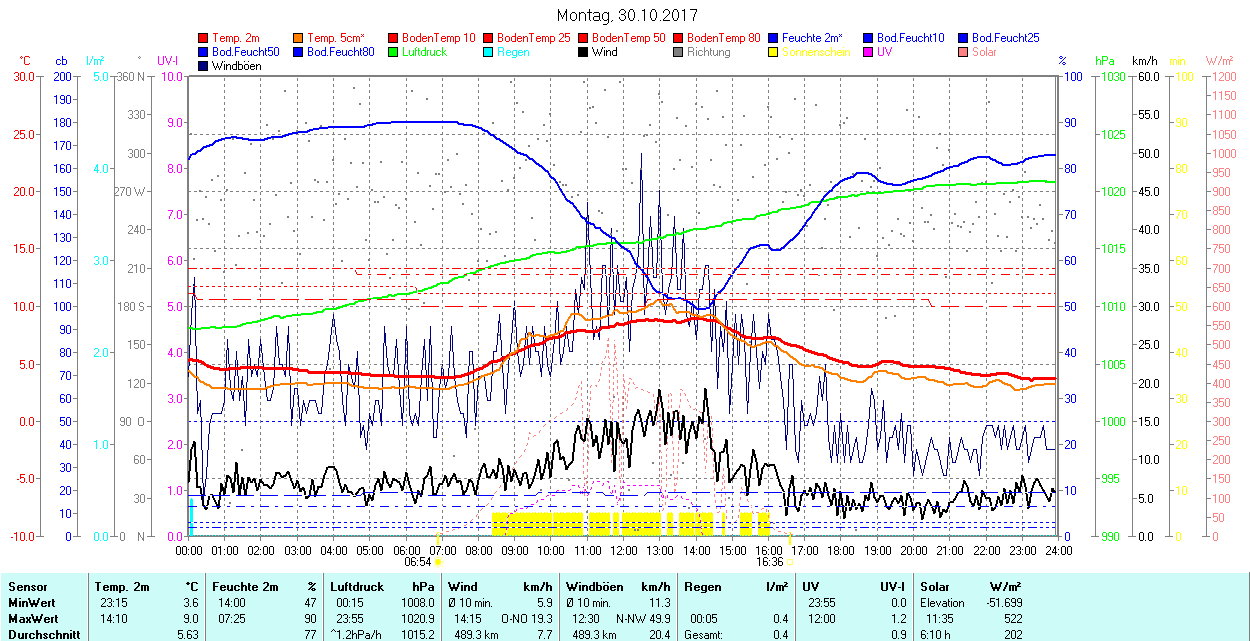Click the red Temp. 2m legend swatch
Screen dimensions: 1250x641
tap(204, 38)
